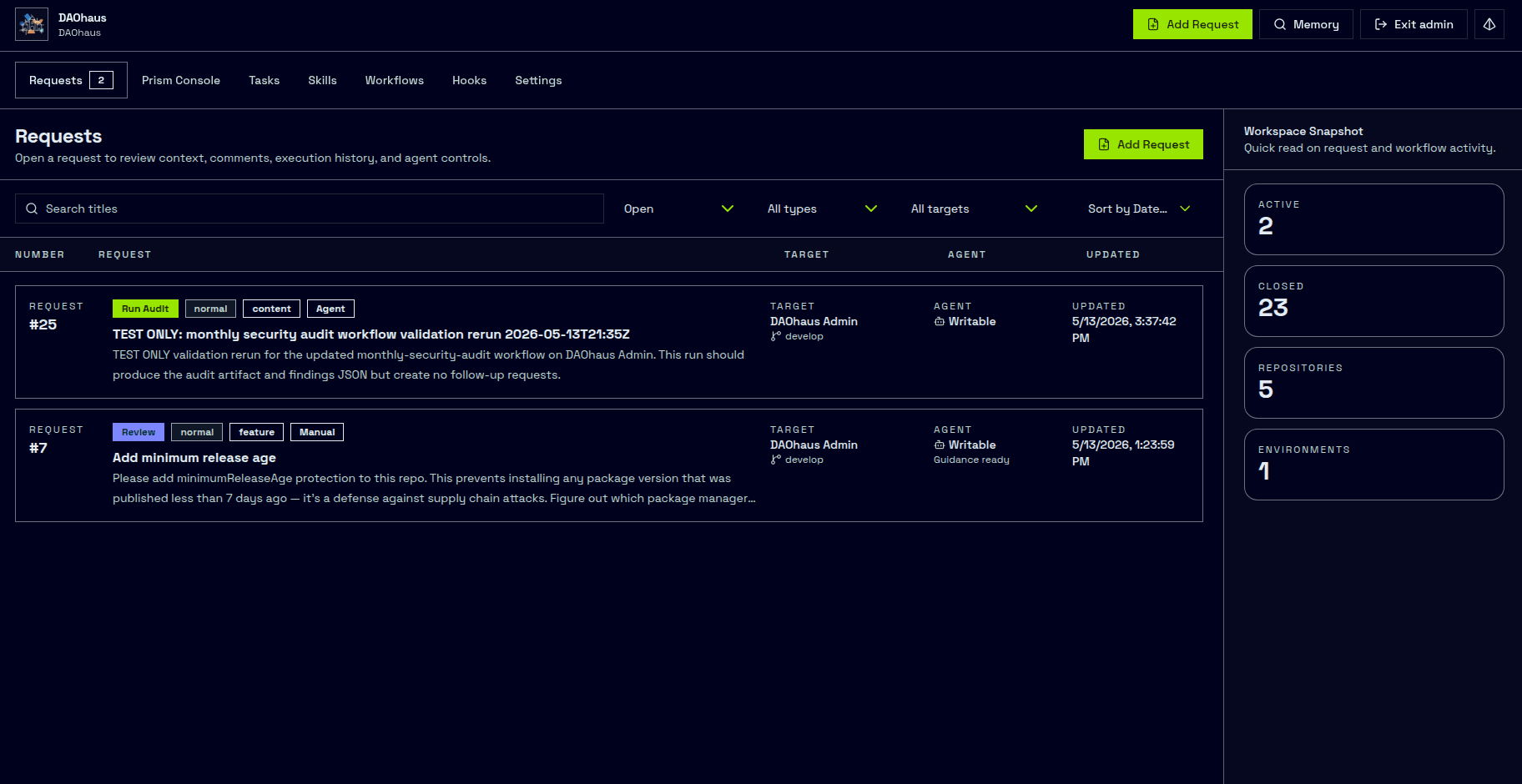Click the Agent tag on request #25
Viewport: 1522px width, 784px height.
[330, 309]
